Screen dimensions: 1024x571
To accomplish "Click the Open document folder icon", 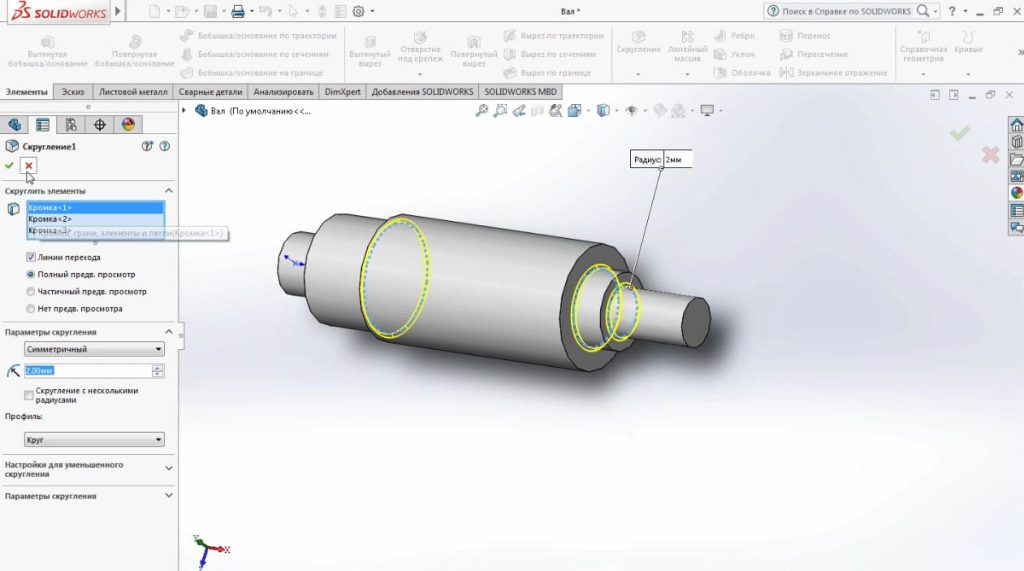I will 183,11.
